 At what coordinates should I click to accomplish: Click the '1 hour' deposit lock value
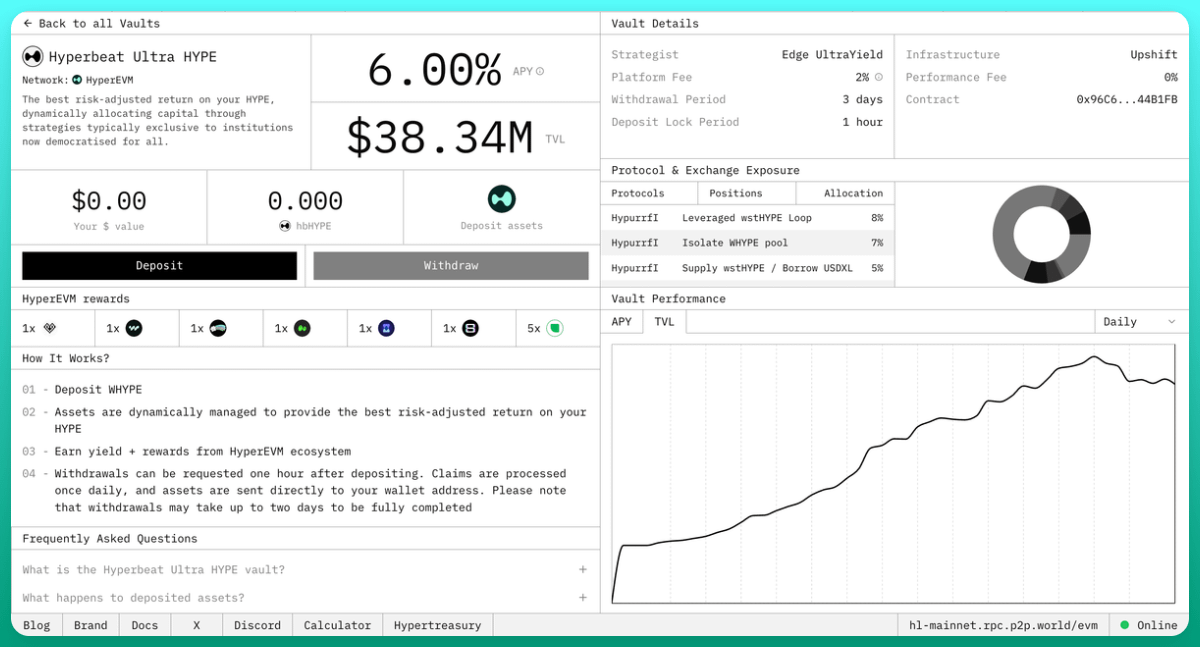tap(862, 122)
